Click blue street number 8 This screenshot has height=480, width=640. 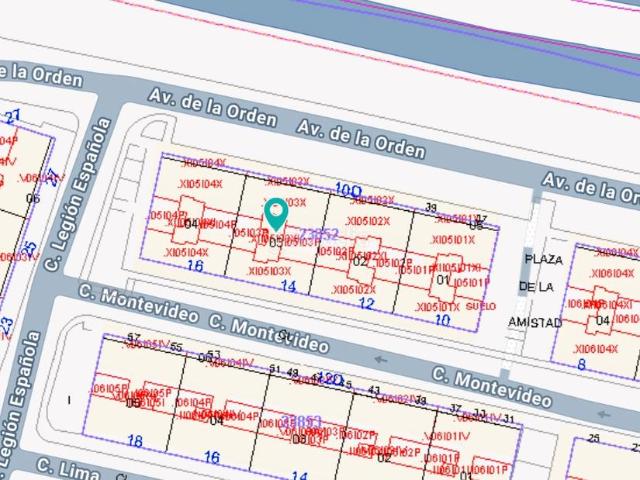(581, 364)
